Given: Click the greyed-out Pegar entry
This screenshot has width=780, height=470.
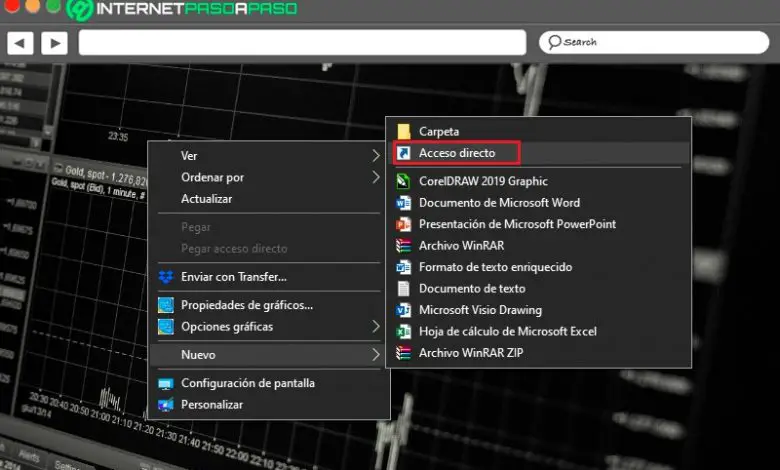Looking at the screenshot, I should tap(195, 227).
